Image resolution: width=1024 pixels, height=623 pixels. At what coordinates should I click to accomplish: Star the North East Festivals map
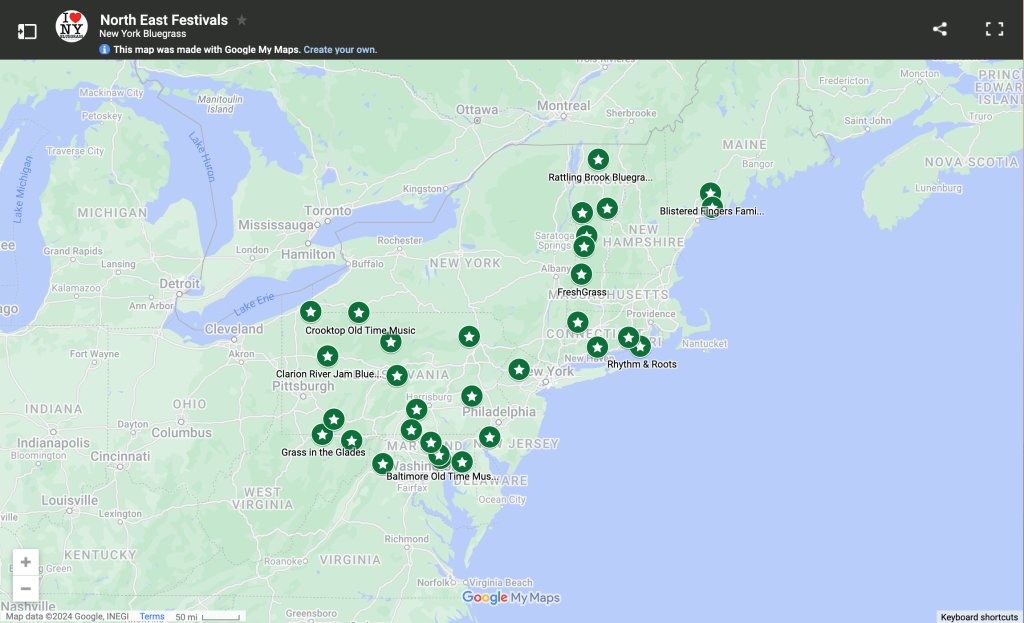(242, 20)
